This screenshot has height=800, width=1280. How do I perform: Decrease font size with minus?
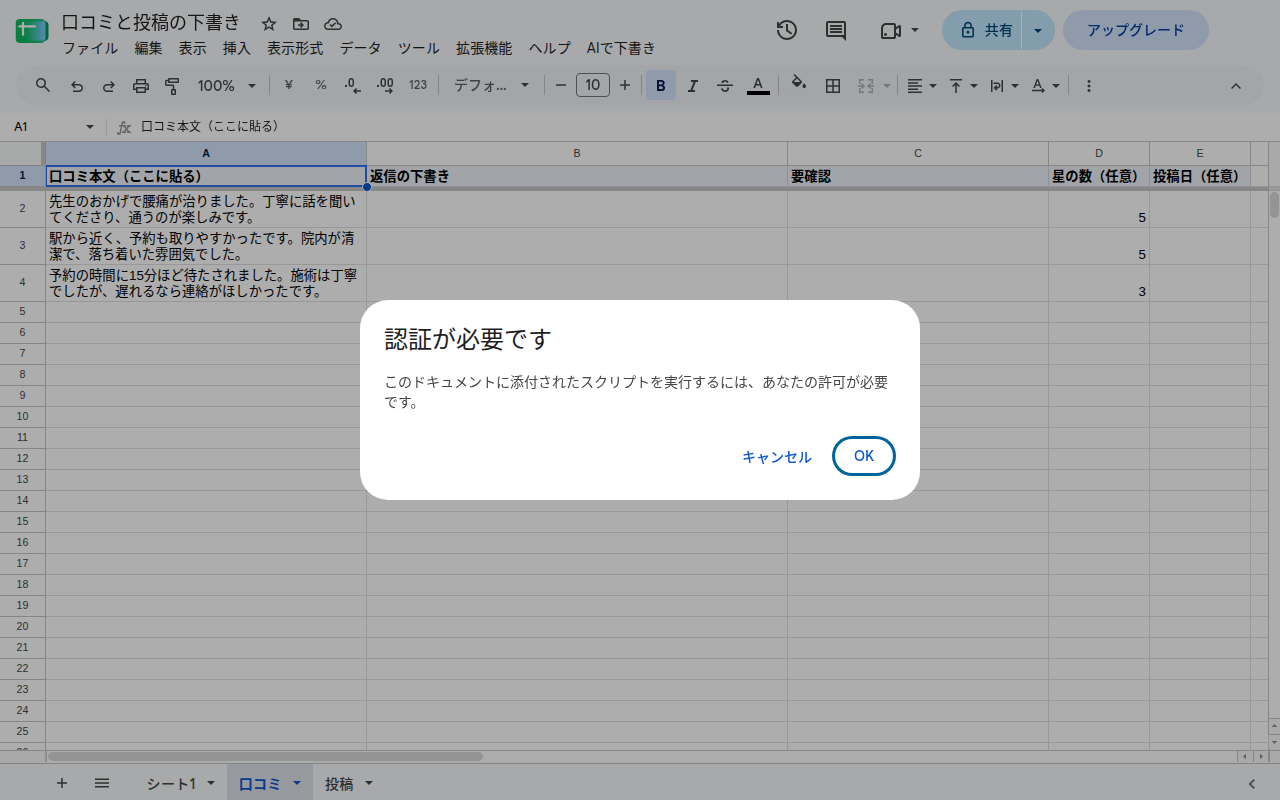click(x=561, y=85)
